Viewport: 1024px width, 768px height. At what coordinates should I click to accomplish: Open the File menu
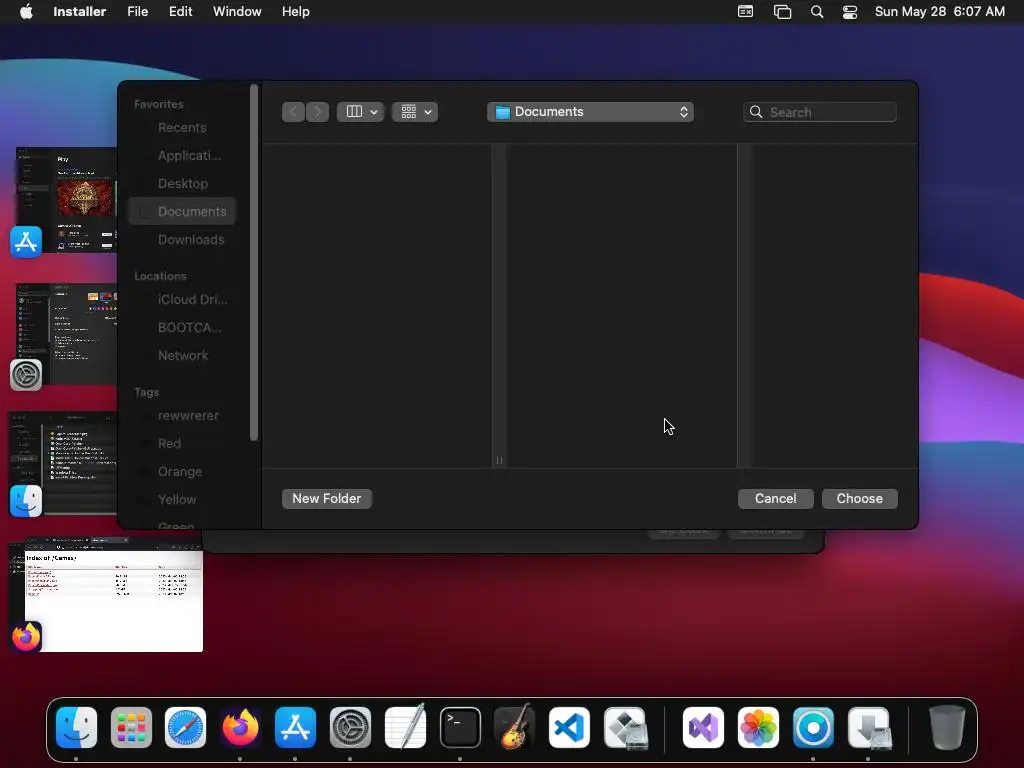137,12
